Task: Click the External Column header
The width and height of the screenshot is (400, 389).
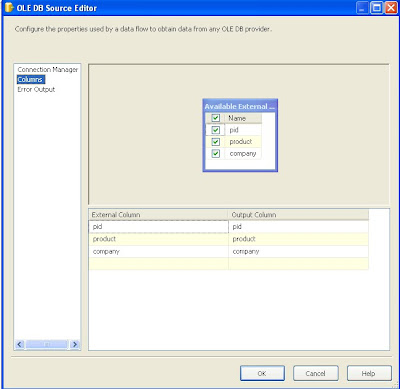Action: click(159, 215)
